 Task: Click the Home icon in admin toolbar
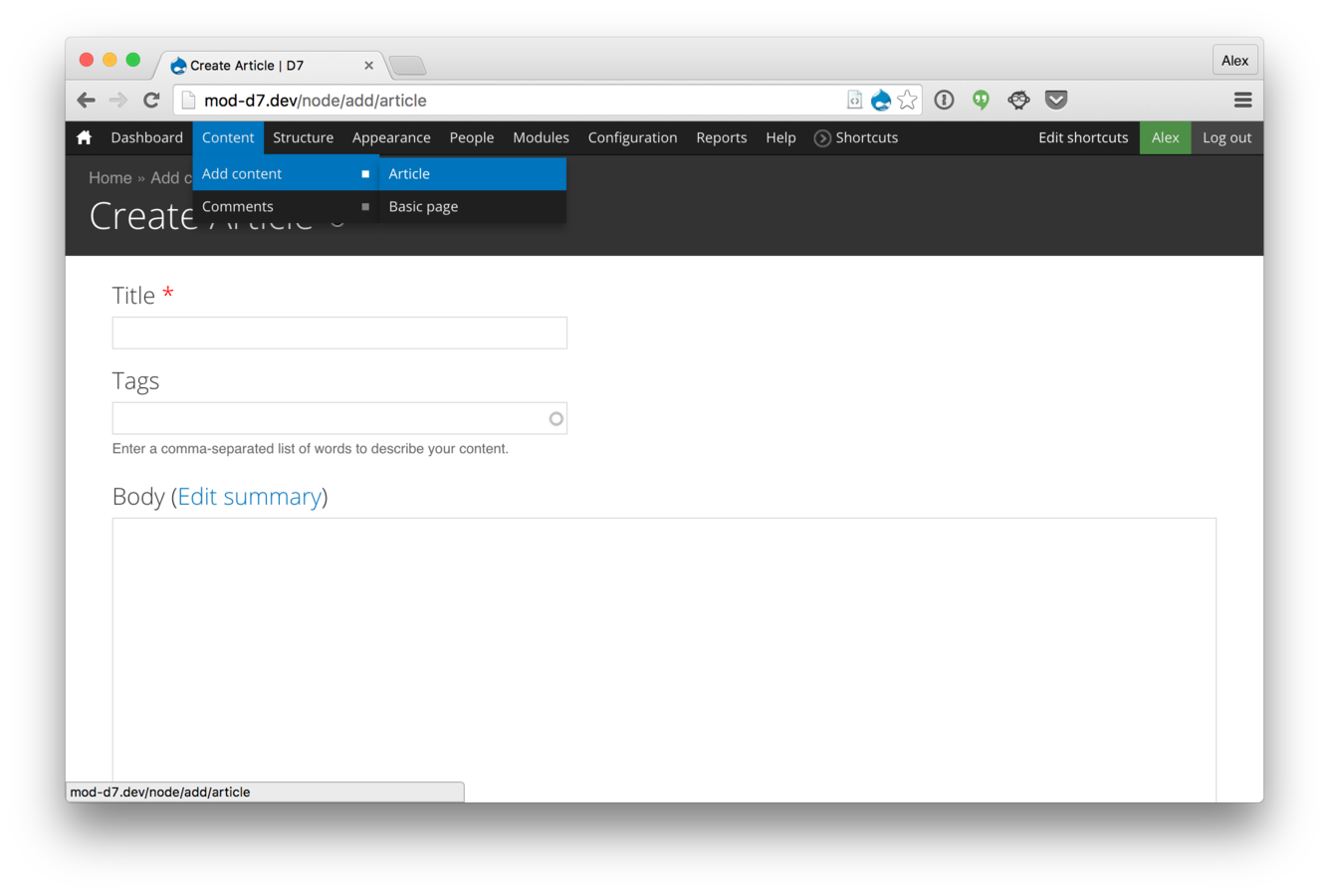coord(84,137)
